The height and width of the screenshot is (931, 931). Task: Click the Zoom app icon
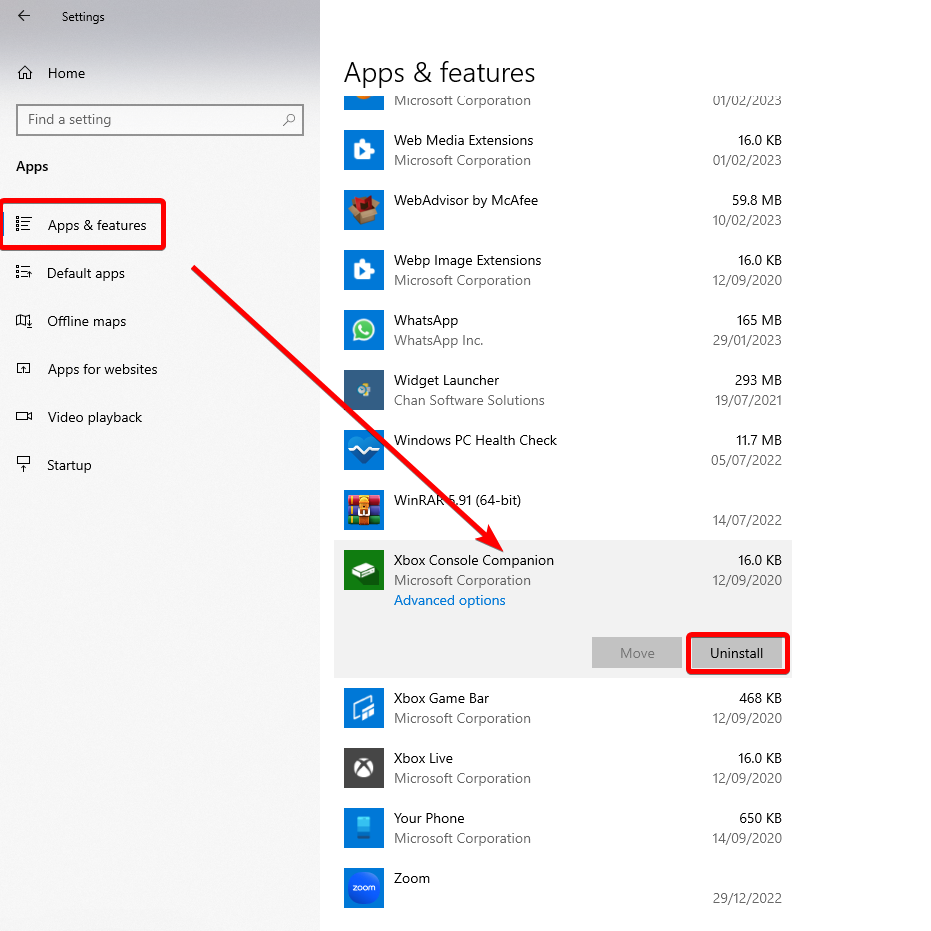(363, 888)
